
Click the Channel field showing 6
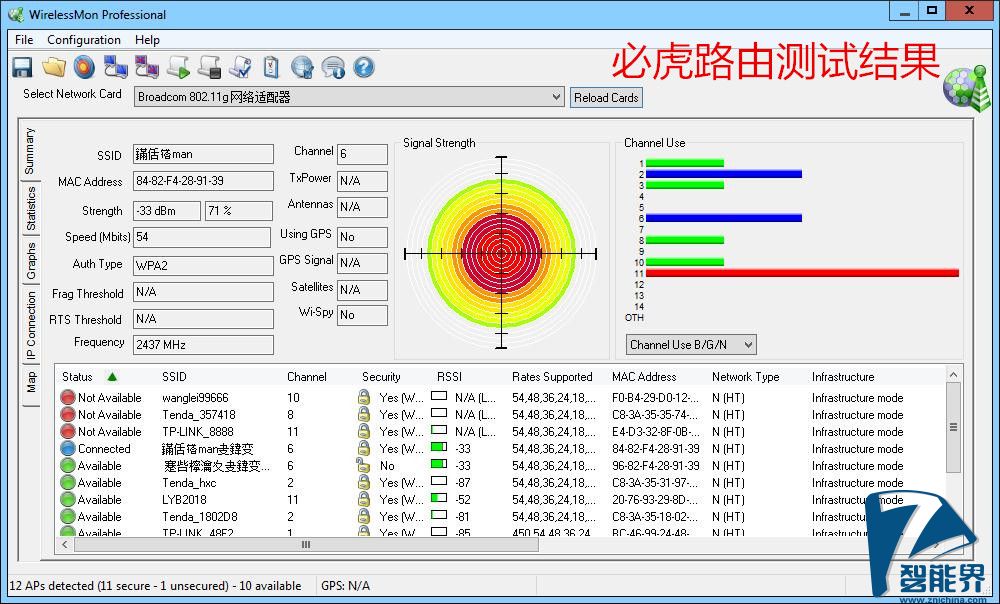point(362,154)
